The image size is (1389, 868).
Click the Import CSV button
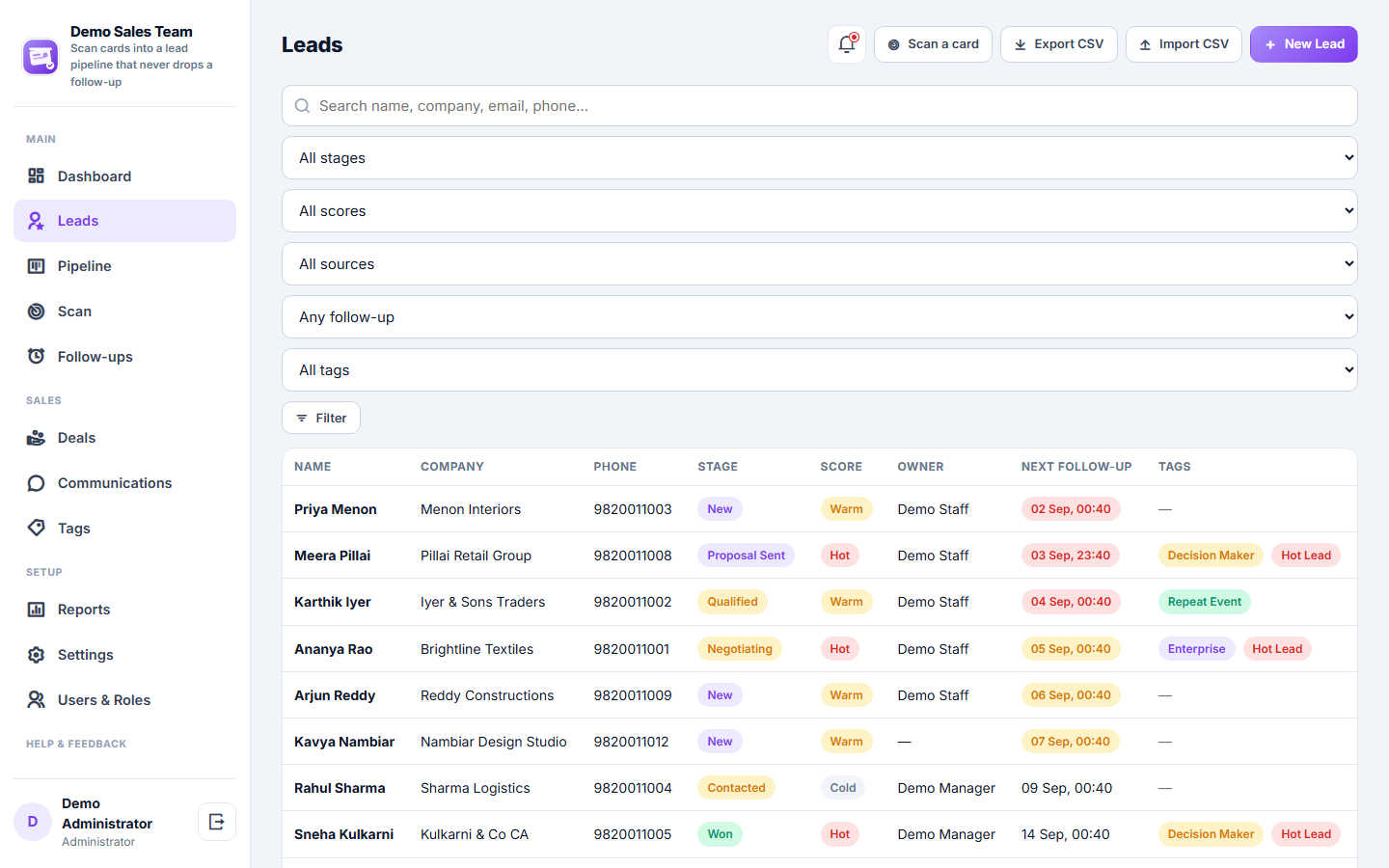coord(1184,44)
